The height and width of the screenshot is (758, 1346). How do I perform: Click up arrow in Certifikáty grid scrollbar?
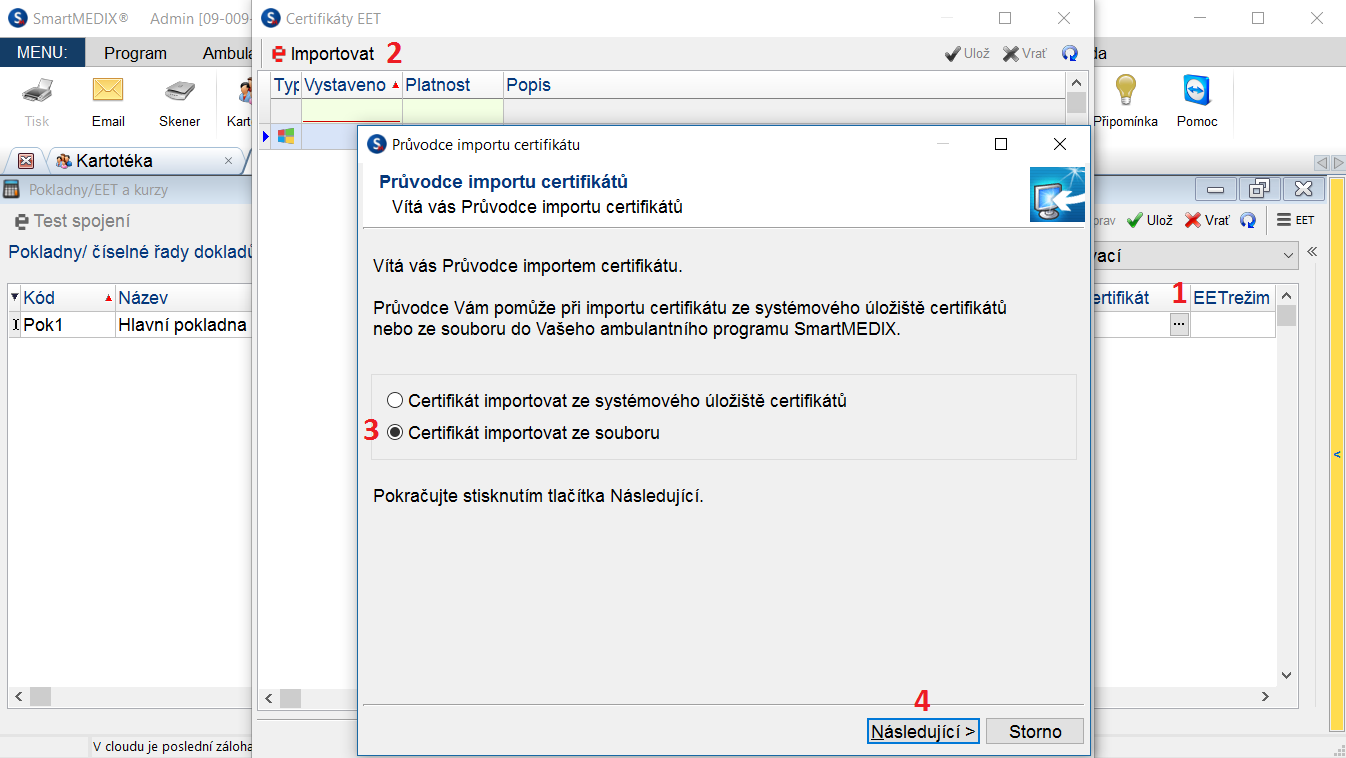coord(1076,82)
